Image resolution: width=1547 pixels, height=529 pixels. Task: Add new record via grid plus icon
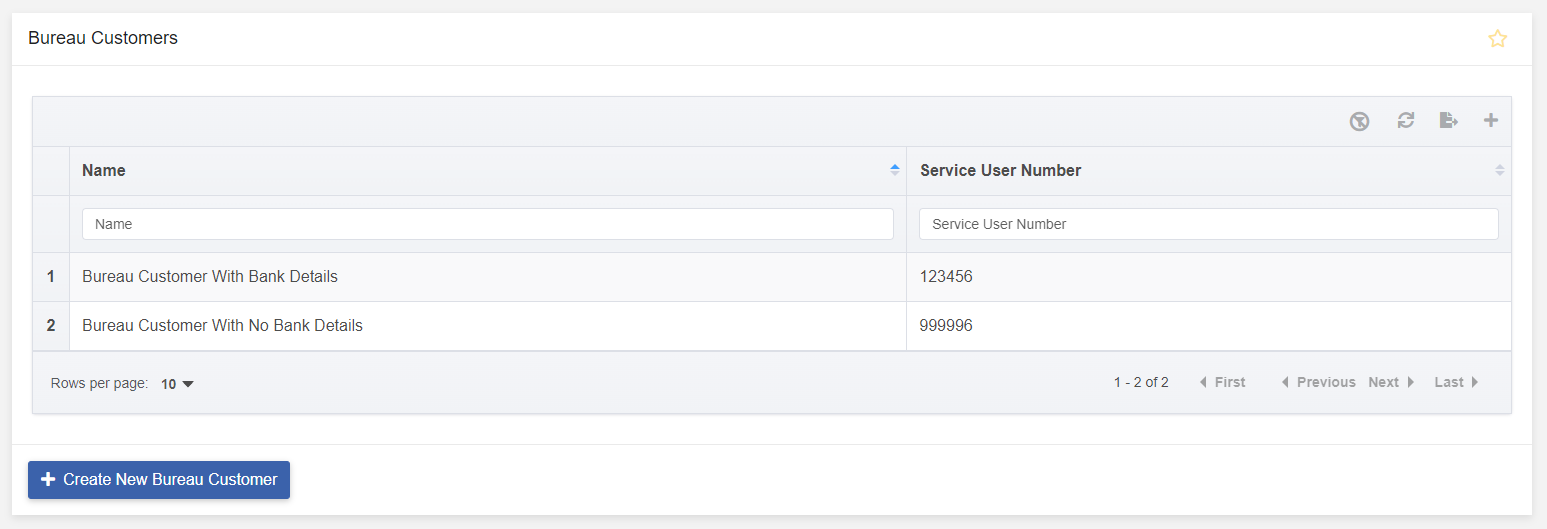pos(1491,120)
